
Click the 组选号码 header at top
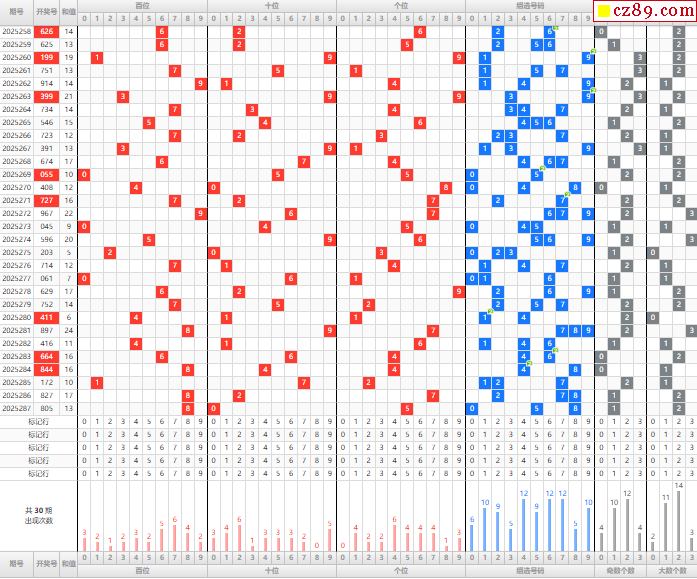(x=531, y=5)
